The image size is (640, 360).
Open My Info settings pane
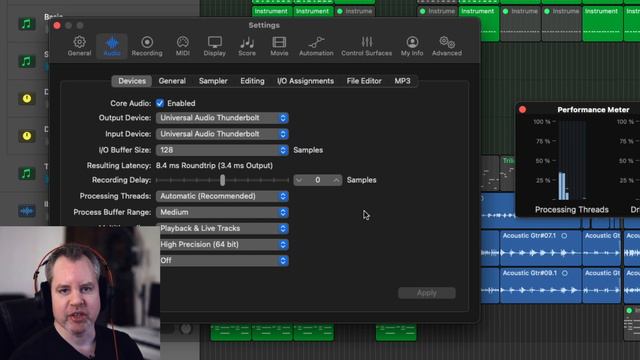(x=412, y=46)
